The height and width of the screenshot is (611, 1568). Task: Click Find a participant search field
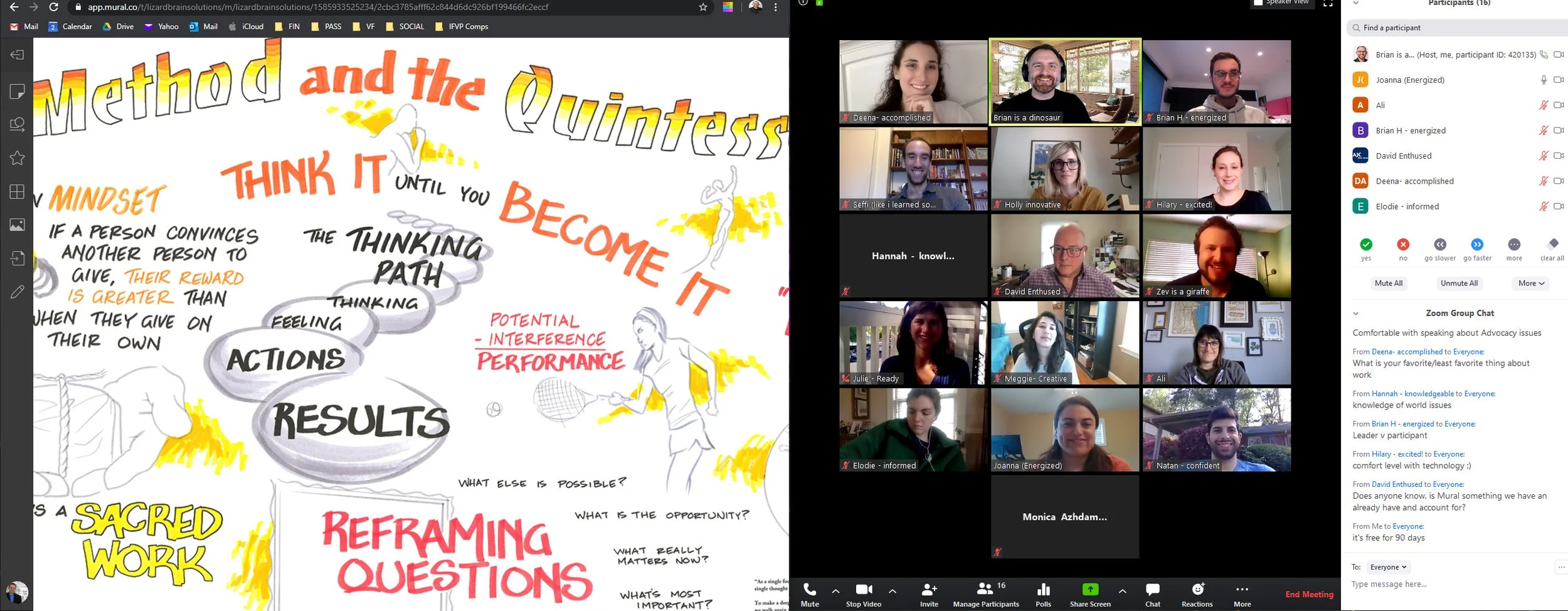coord(1457,28)
